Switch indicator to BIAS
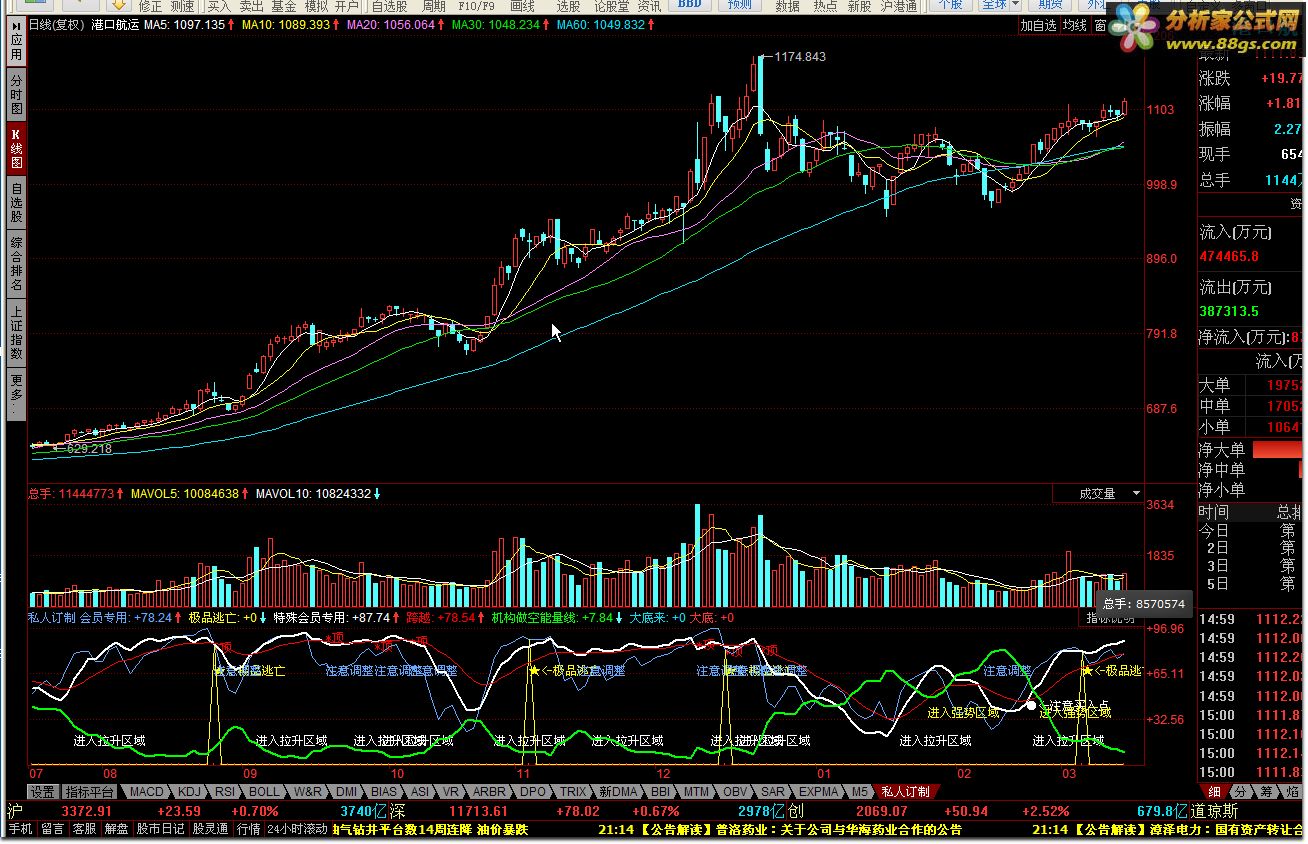1308x844 pixels. 384,791
